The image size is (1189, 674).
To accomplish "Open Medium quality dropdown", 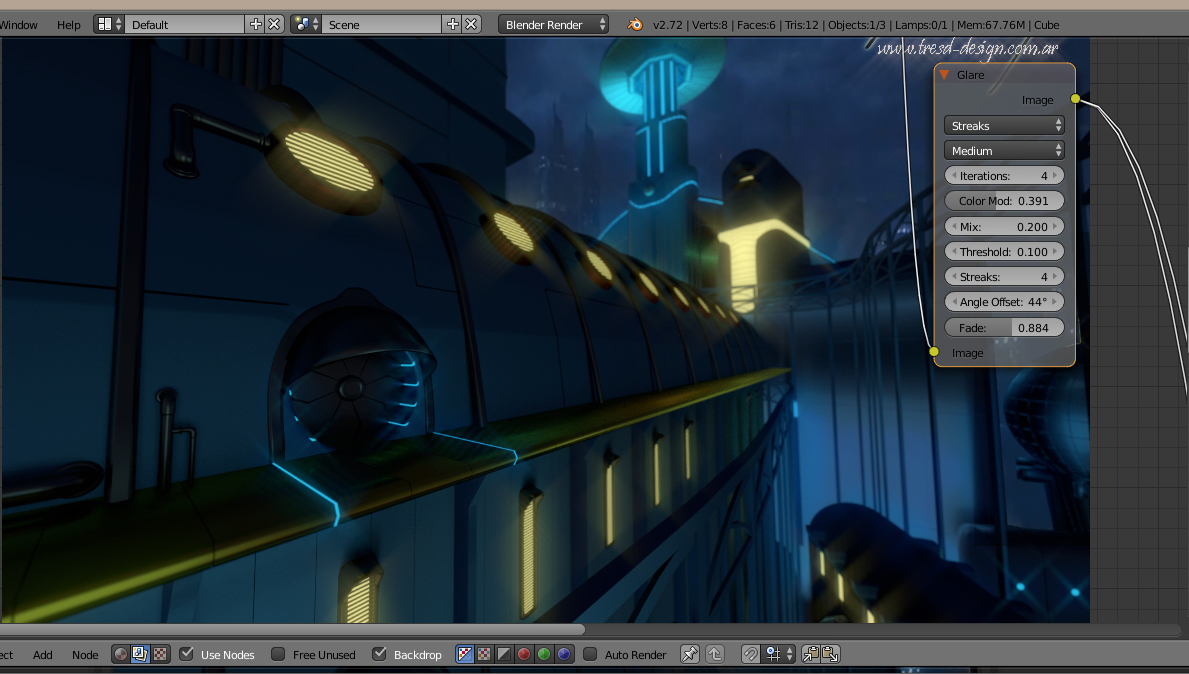I will pos(1004,151).
